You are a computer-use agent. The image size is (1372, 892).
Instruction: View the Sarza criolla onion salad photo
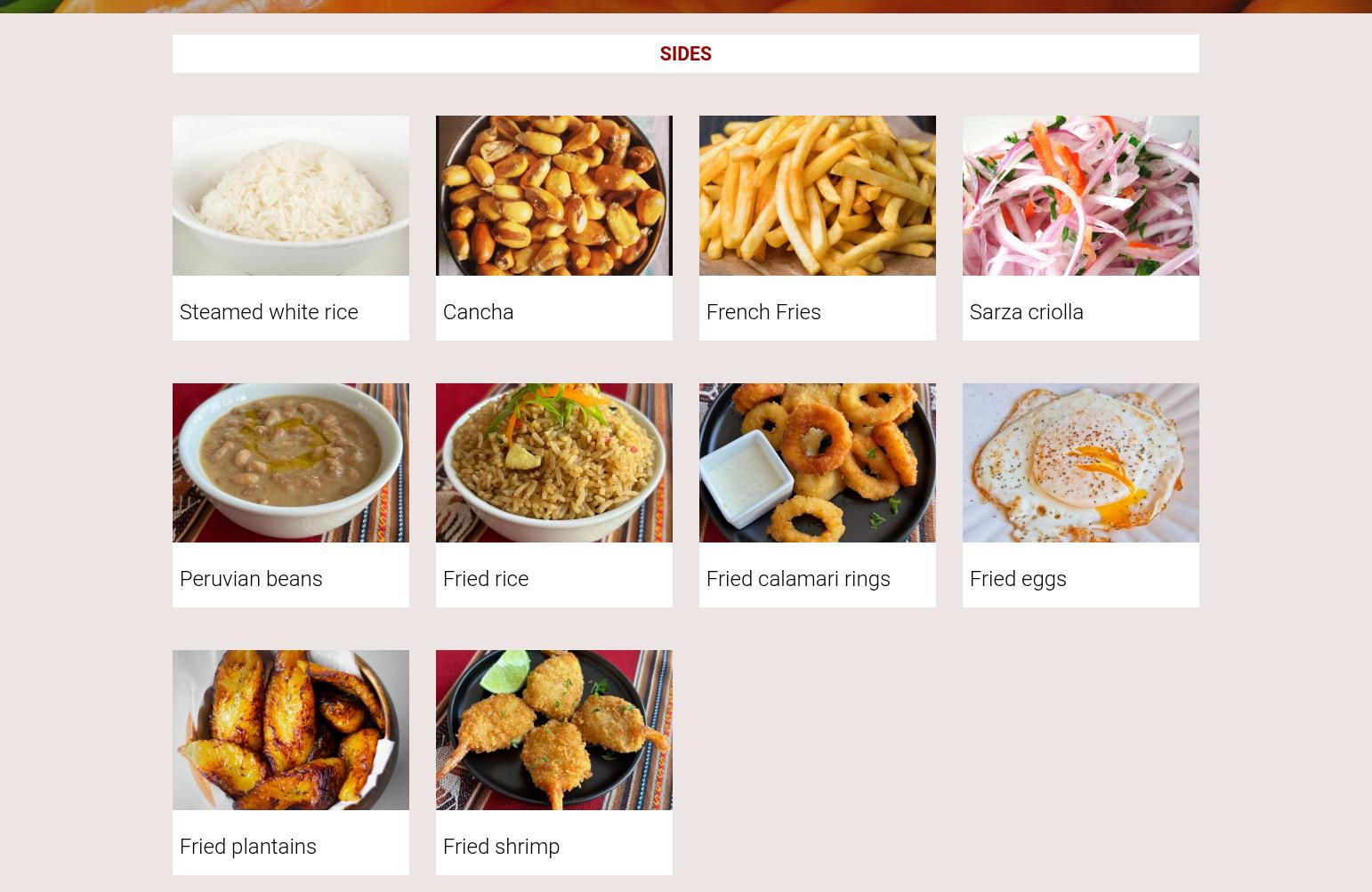point(1081,196)
